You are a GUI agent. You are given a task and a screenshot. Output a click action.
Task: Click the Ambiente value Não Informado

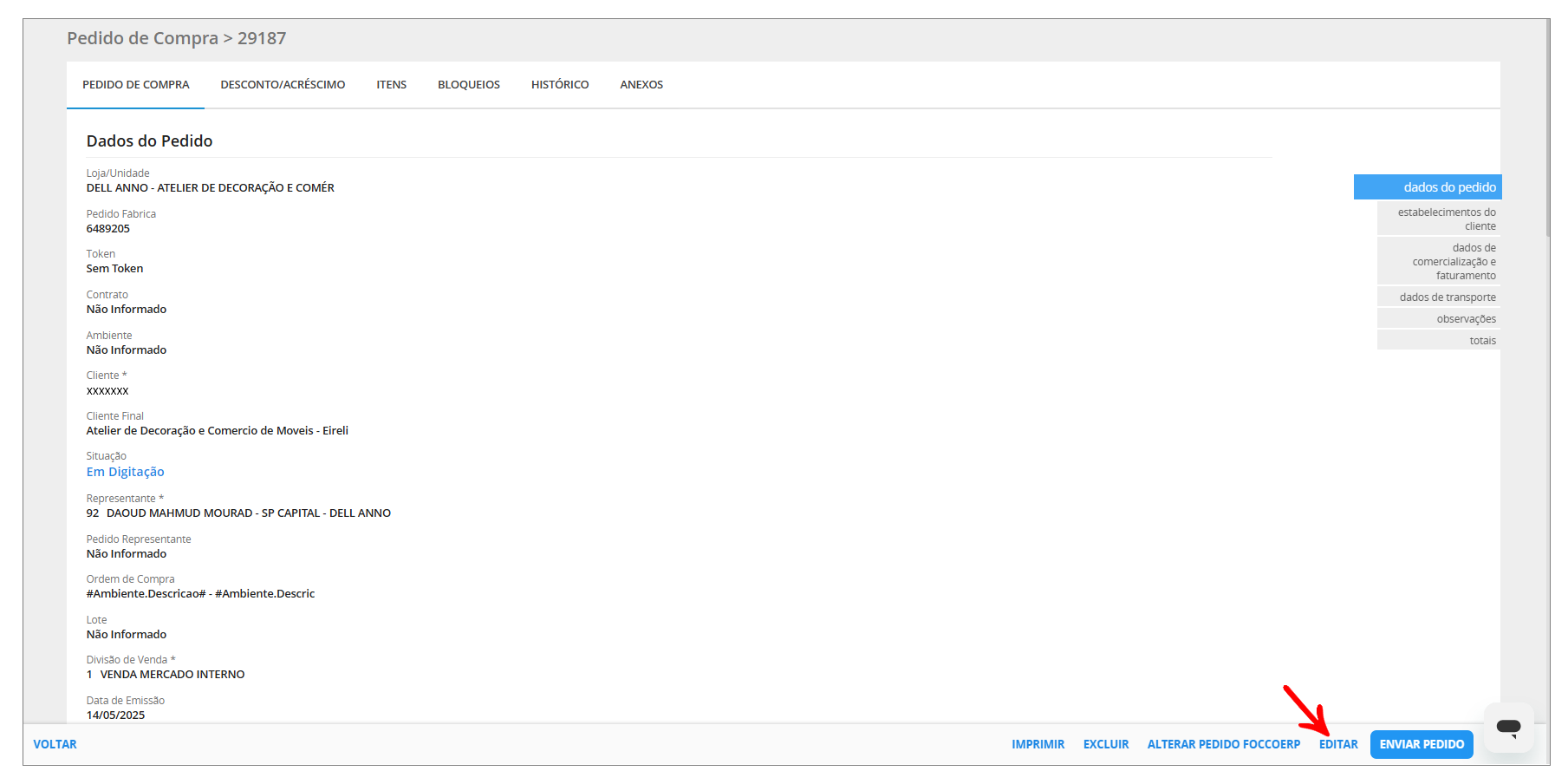pyautogui.click(x=127, y=350)
